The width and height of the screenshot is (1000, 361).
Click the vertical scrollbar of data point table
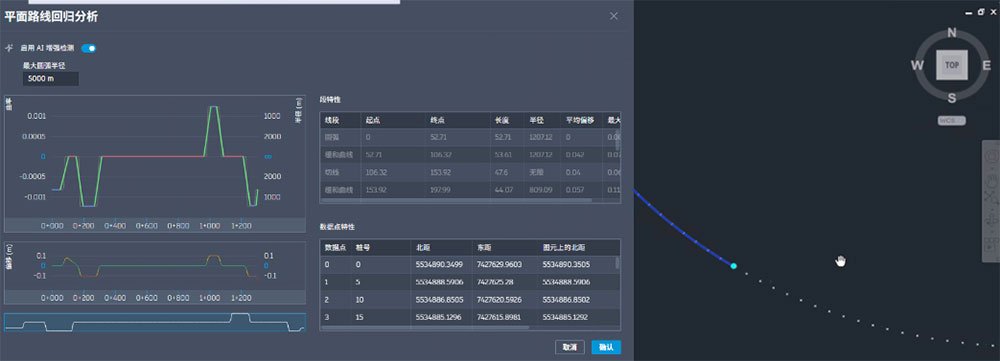point(617,264)
